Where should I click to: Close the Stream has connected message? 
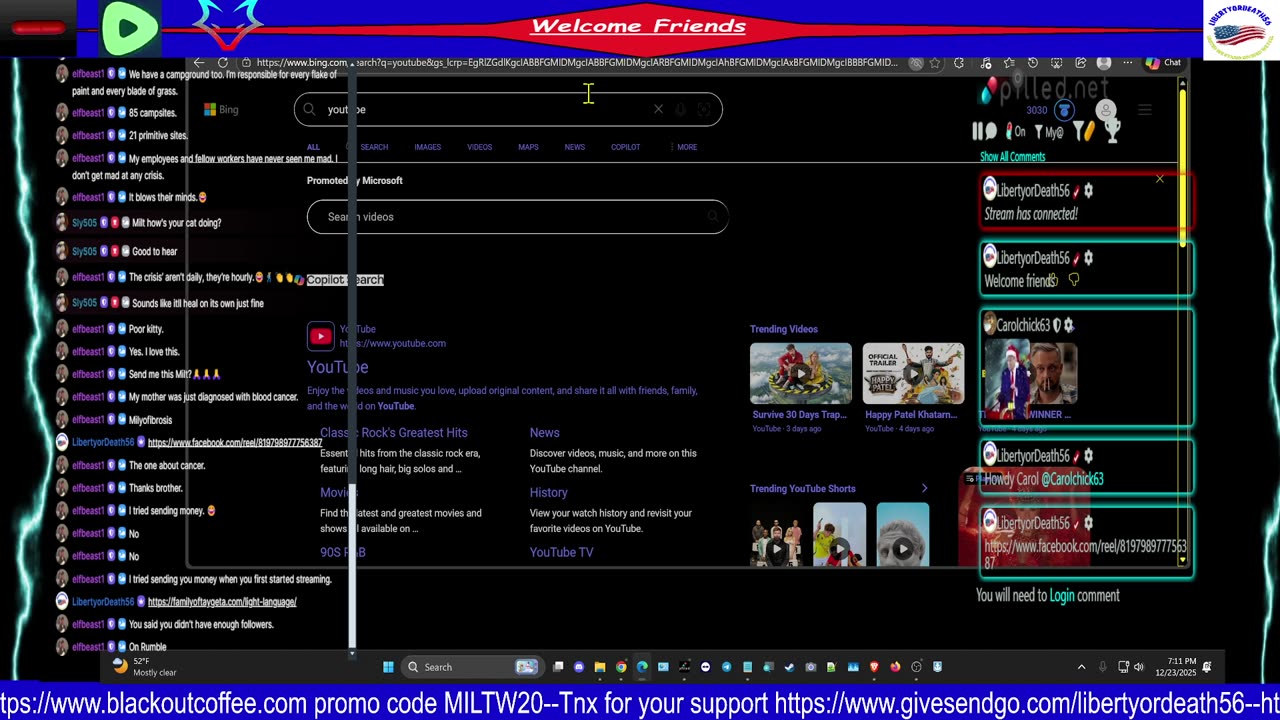click(x=1159, y=179)
